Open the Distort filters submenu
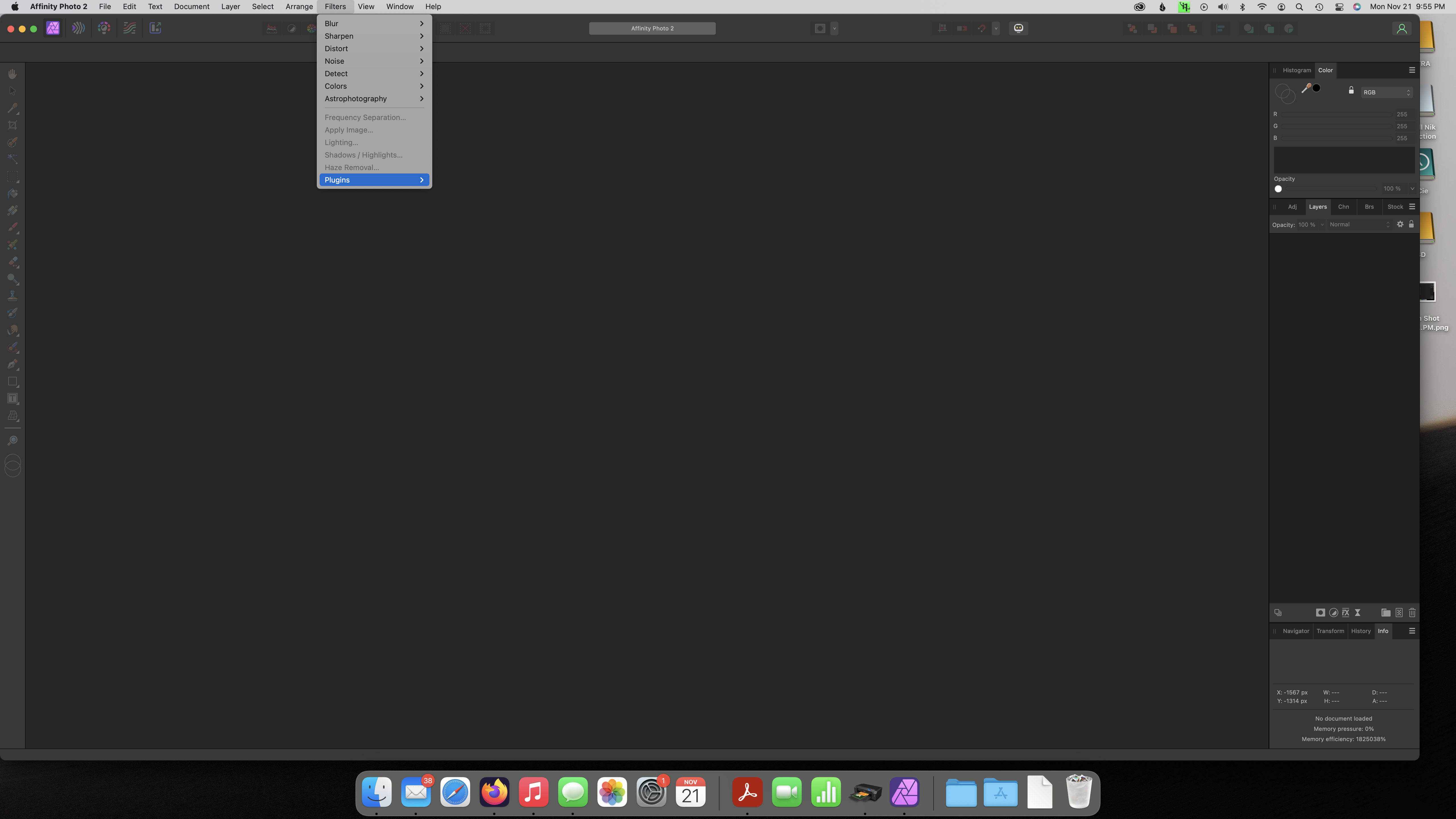 374,49
